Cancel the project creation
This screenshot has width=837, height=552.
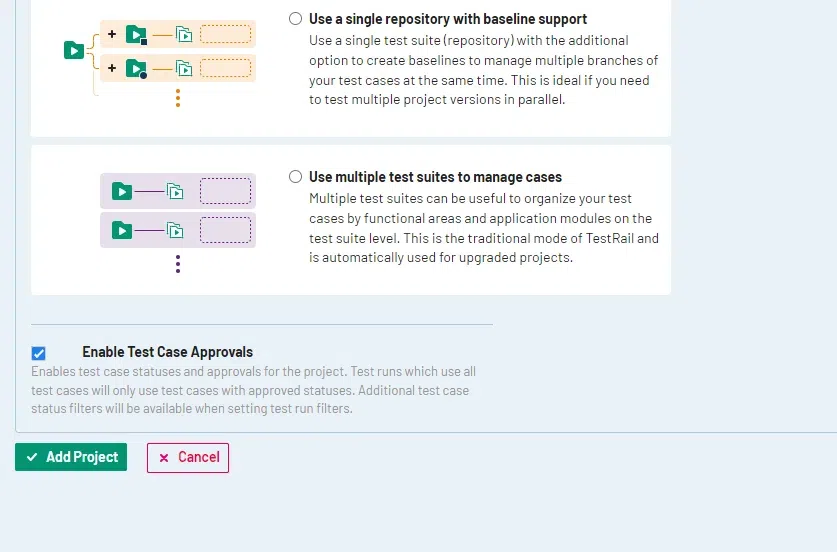(188, 457)
